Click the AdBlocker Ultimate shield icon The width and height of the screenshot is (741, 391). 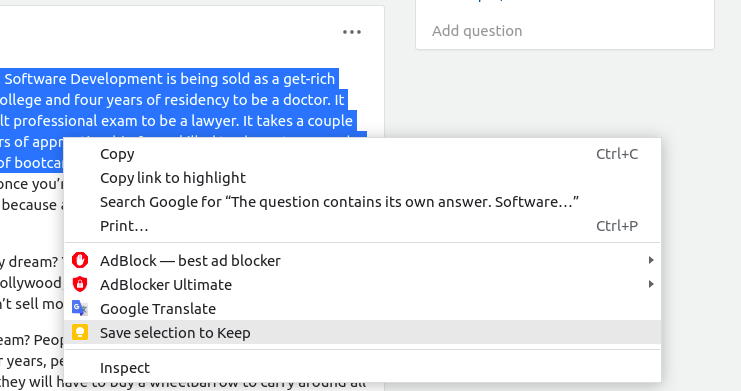tap(80, 284)
